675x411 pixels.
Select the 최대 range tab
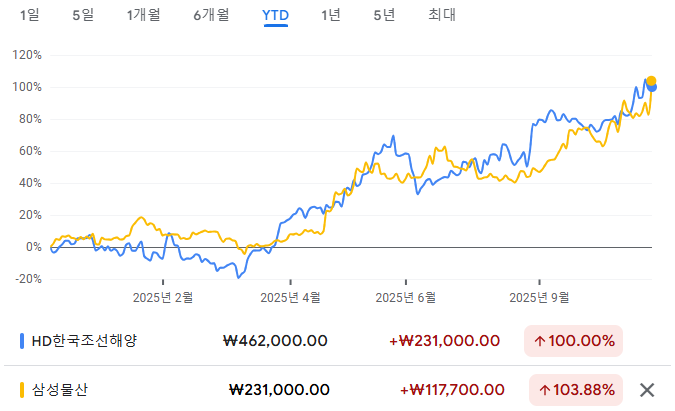pyautogui.click(x=442, y=15)
